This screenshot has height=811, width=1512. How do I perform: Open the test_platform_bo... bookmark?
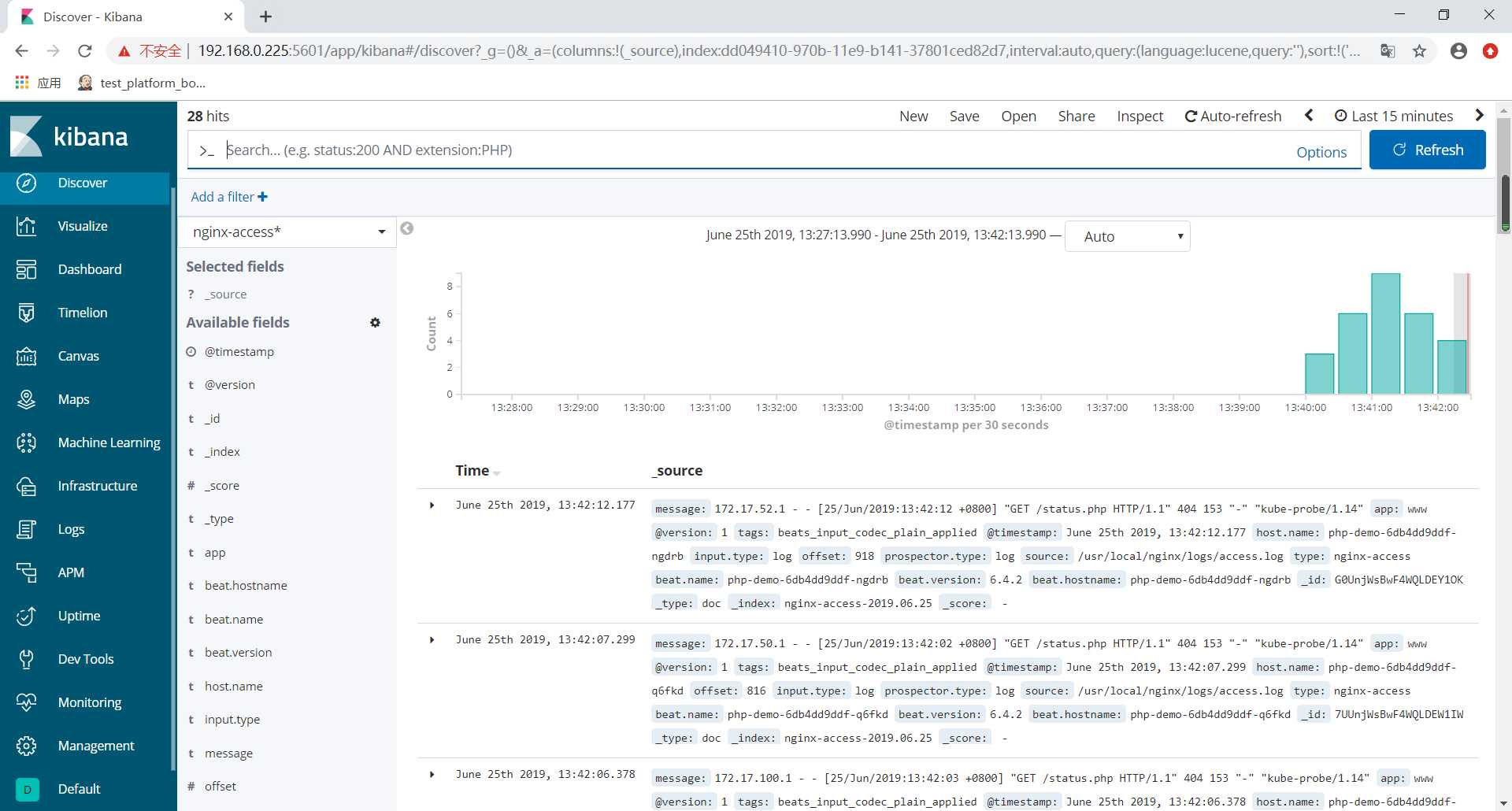143,83
